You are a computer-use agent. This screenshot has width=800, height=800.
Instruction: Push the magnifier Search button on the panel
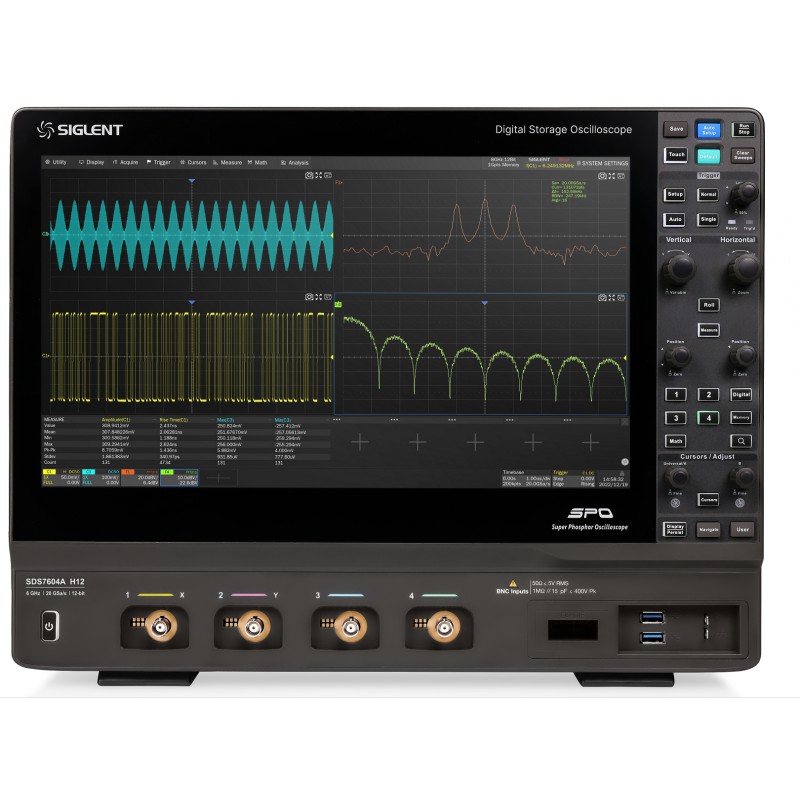coord(741,441)
